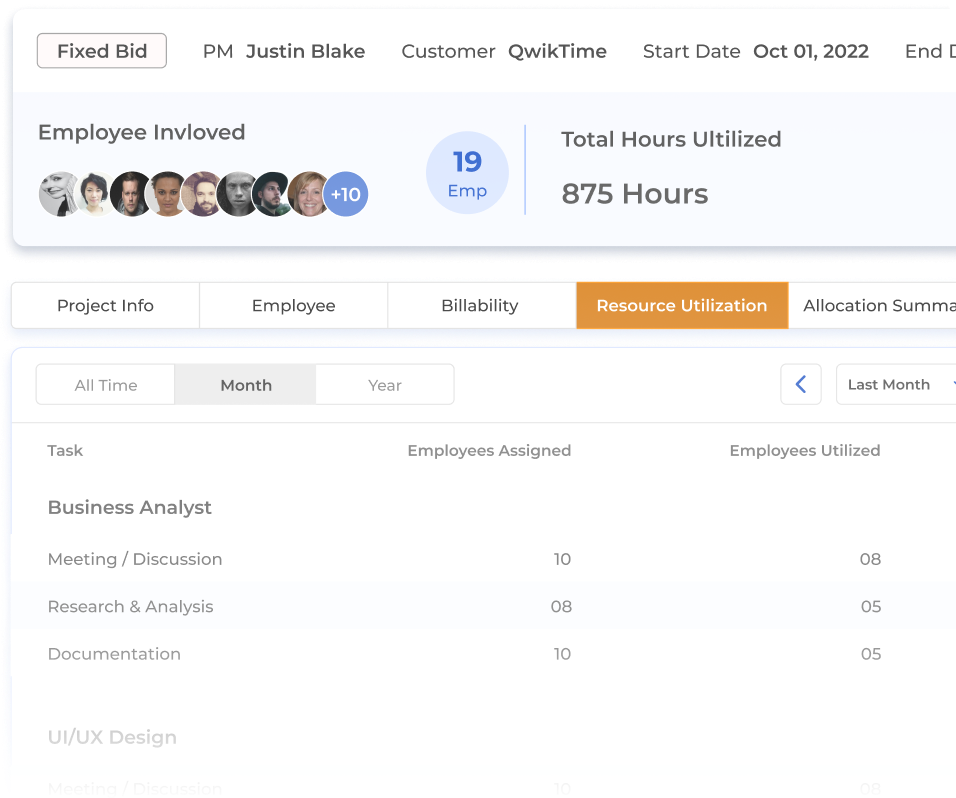Switch range filter to Year
This screenshot has height=798, width=956.
385,385
